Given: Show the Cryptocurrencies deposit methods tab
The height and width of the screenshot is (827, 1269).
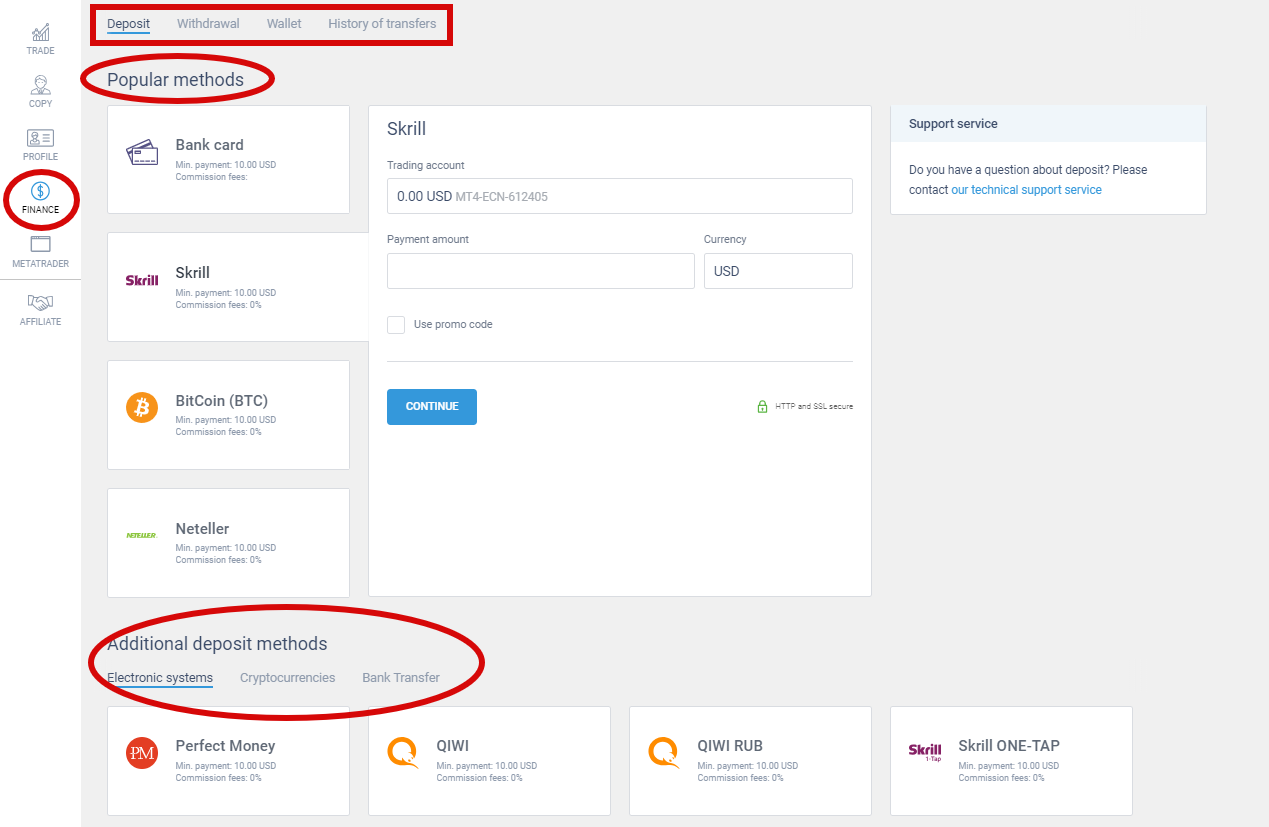Looking at the screenshot, I should pos(287,678).
